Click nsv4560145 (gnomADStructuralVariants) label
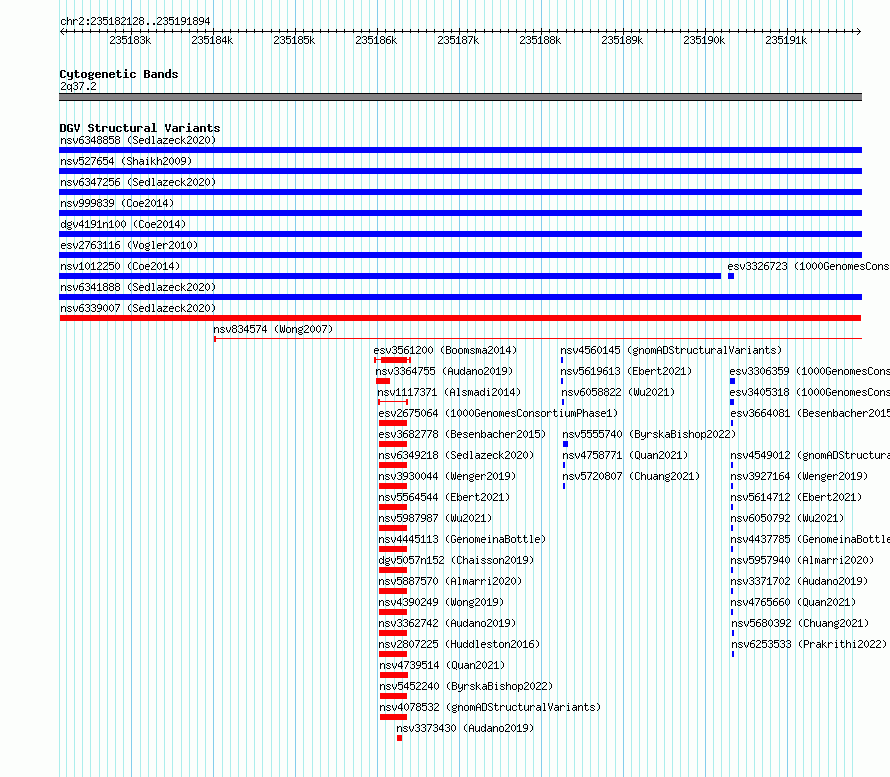Screen dimensions: 890x777 pyautogui.click(x=671, y=350)
